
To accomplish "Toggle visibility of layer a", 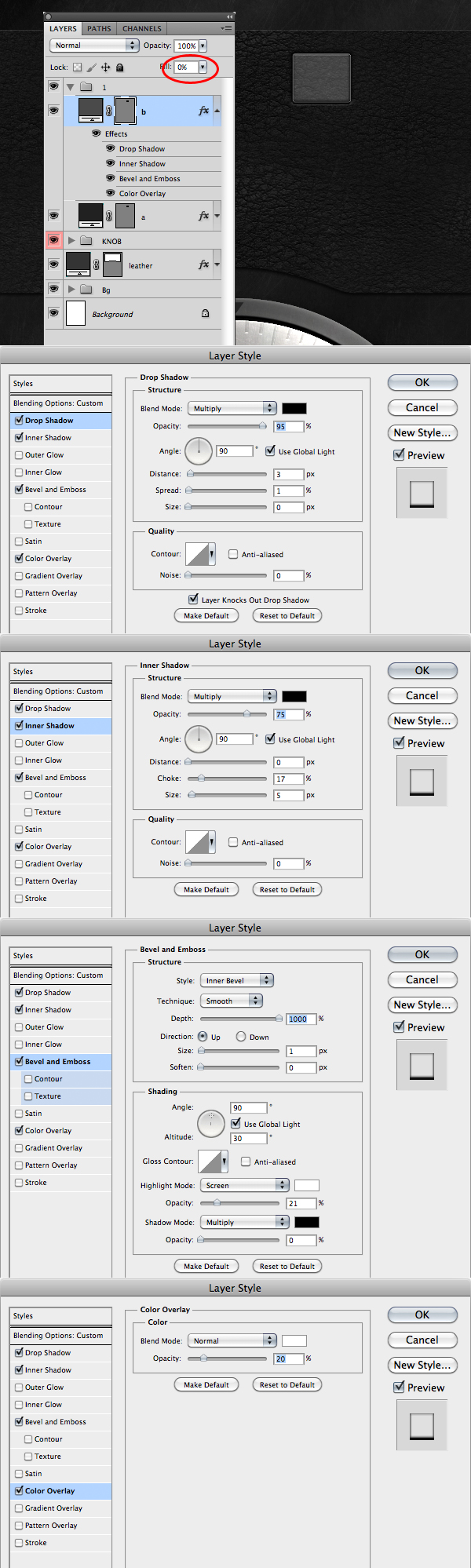I will (x=53, y=215).
